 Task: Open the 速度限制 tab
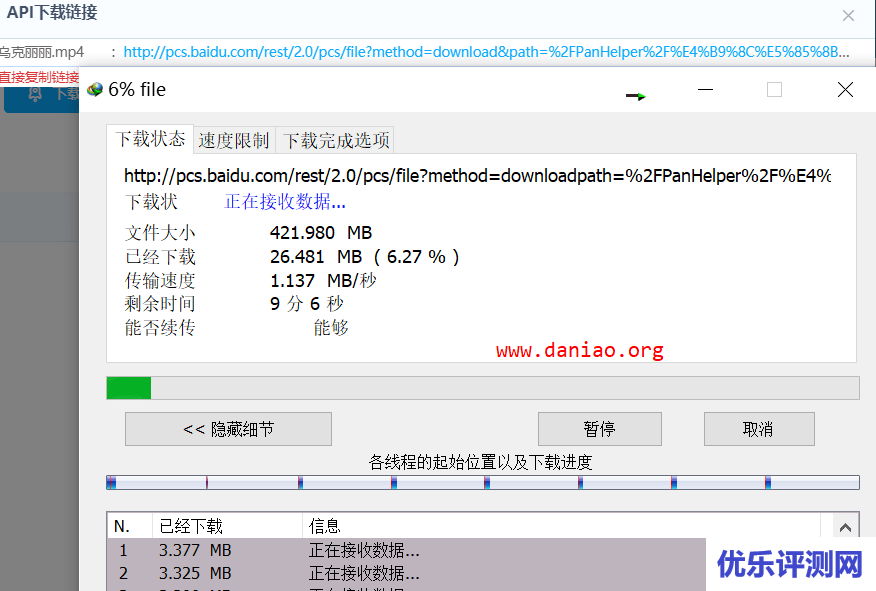234,141
